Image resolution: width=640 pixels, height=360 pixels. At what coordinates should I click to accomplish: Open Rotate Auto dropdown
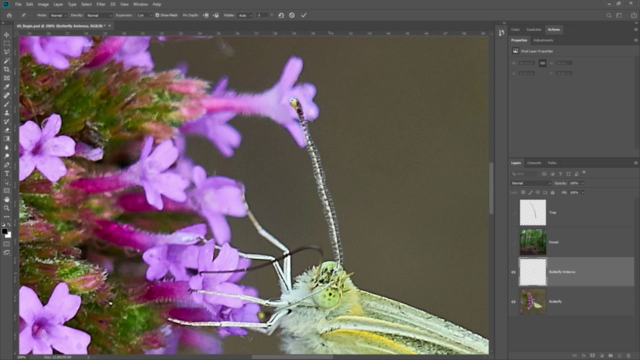245,15
